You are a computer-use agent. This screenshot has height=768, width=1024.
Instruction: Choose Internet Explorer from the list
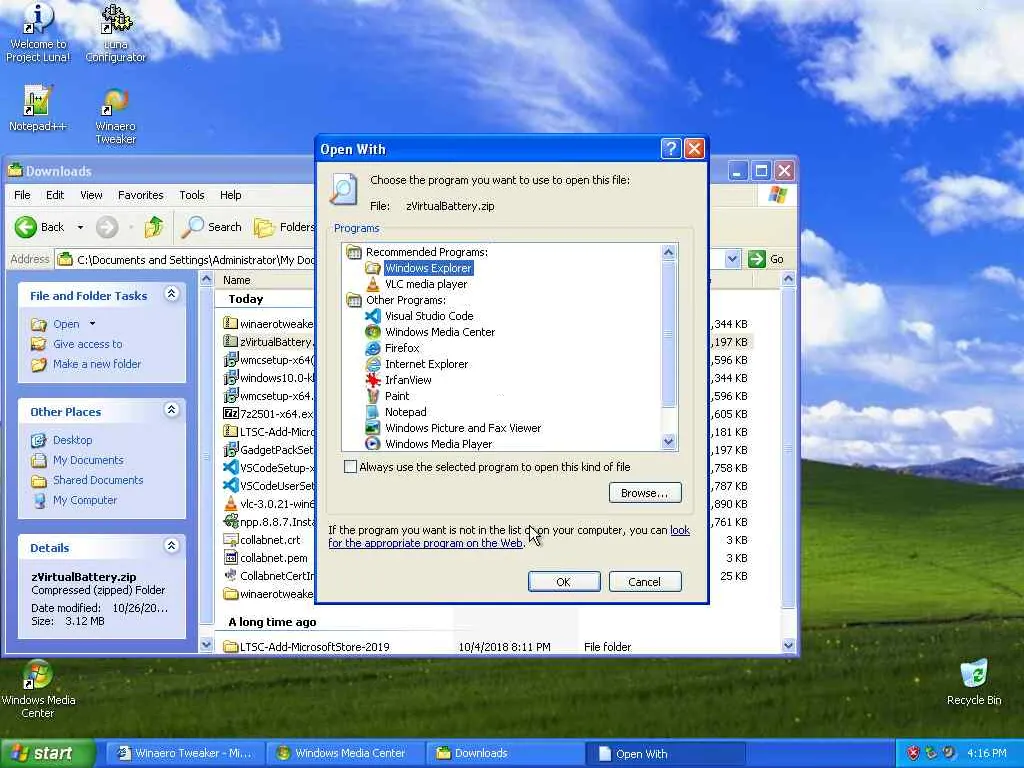[x=426, y=364]
